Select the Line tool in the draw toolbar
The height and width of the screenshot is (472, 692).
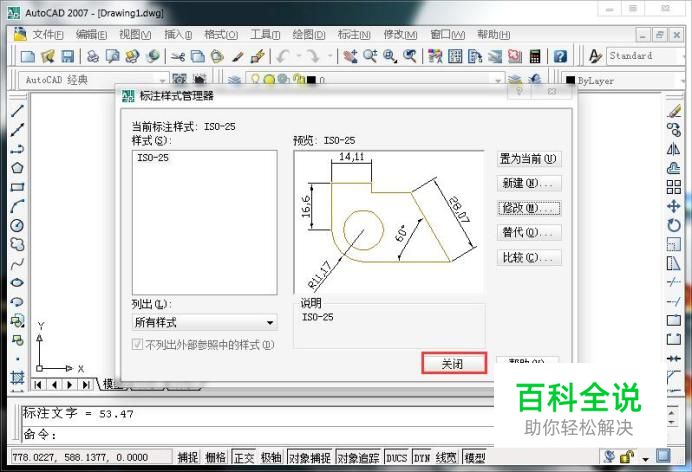click(x=17, y=110)
